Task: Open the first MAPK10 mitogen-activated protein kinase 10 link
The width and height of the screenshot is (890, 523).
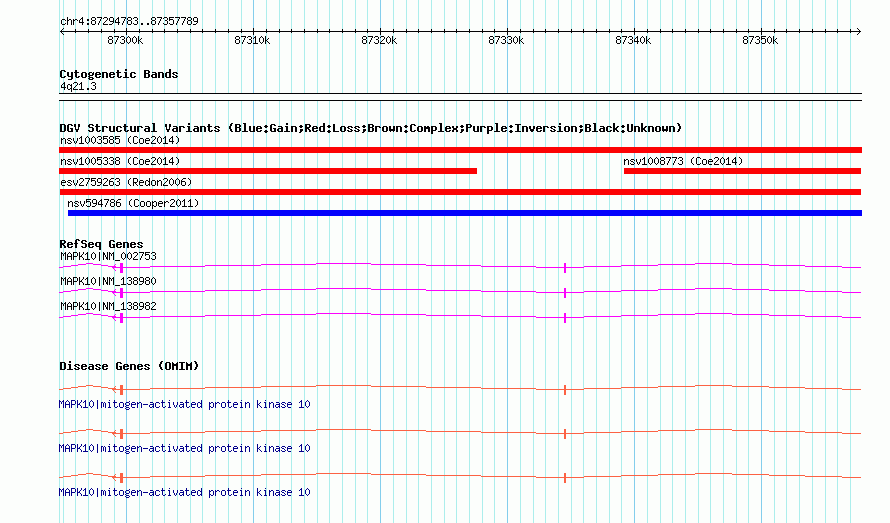Action: pyautogui.click(x=184, y=404)
